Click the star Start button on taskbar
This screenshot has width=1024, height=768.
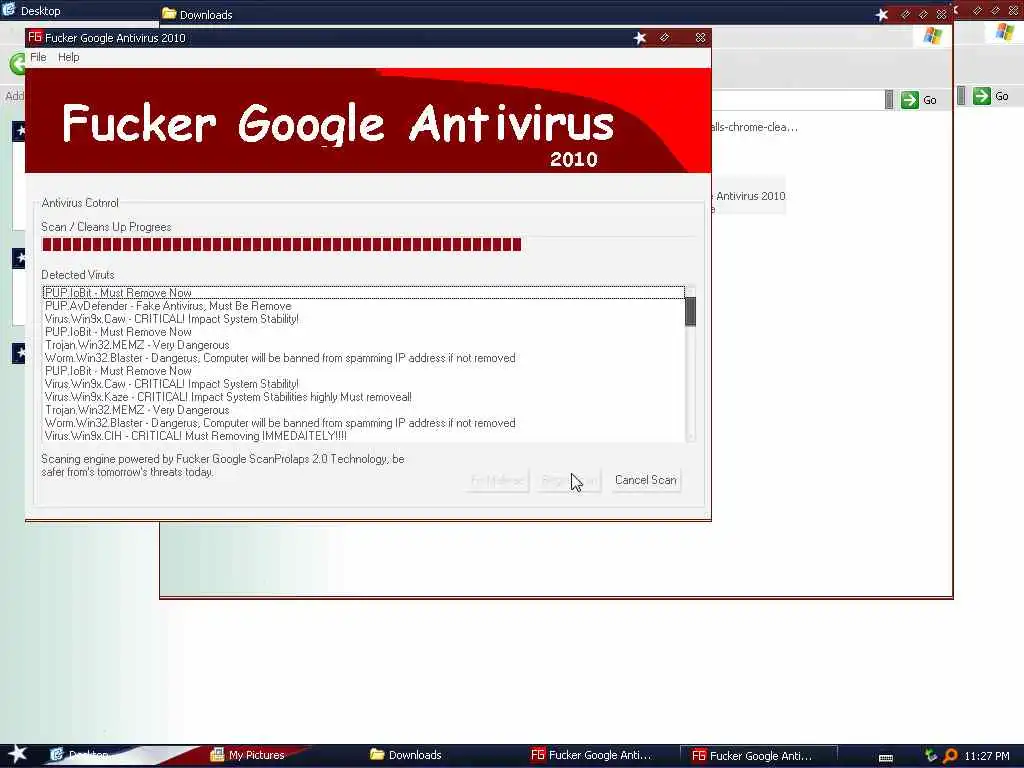point(17,754)
